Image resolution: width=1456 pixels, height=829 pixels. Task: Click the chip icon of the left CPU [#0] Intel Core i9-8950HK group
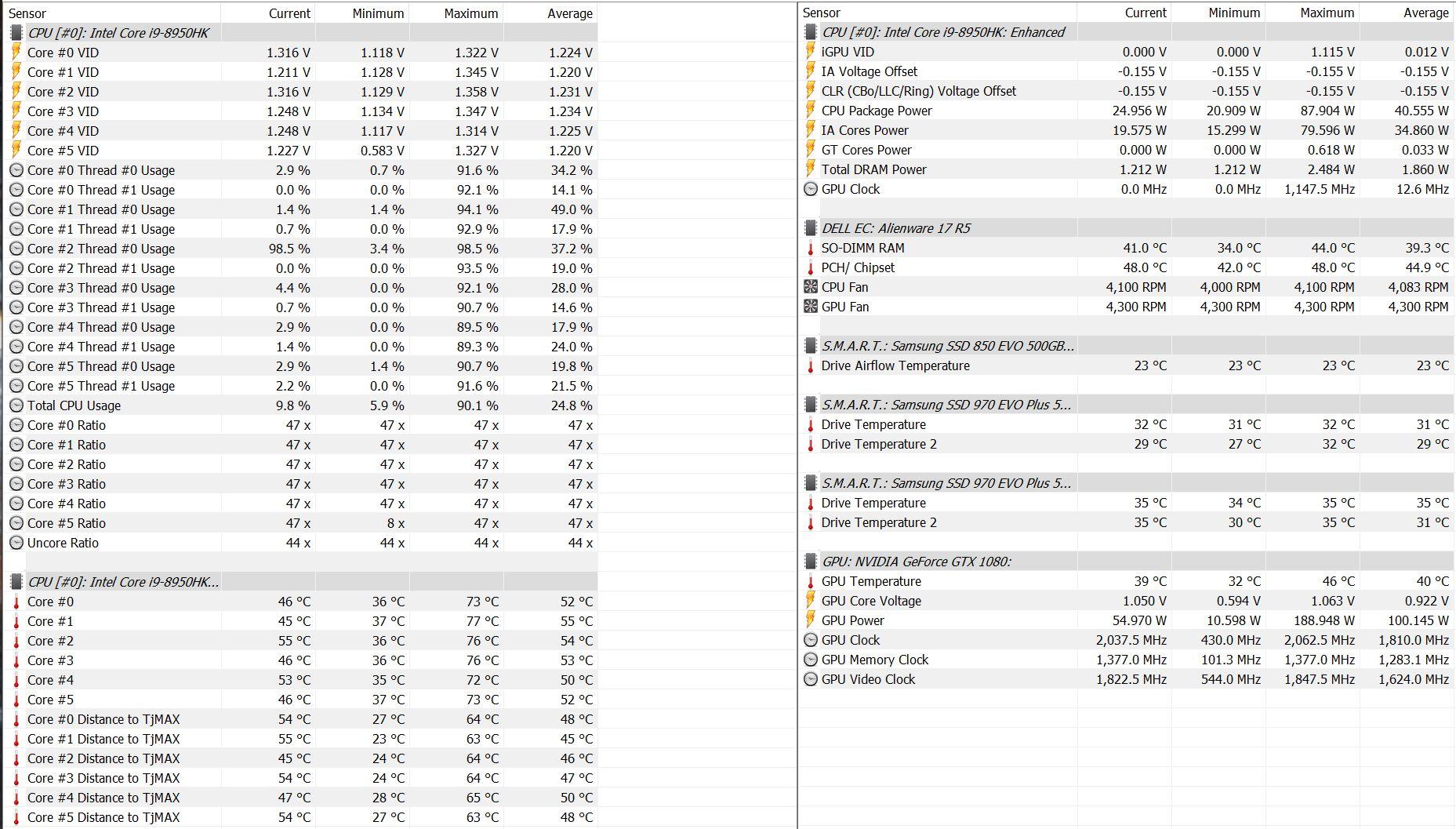(16, 33)
